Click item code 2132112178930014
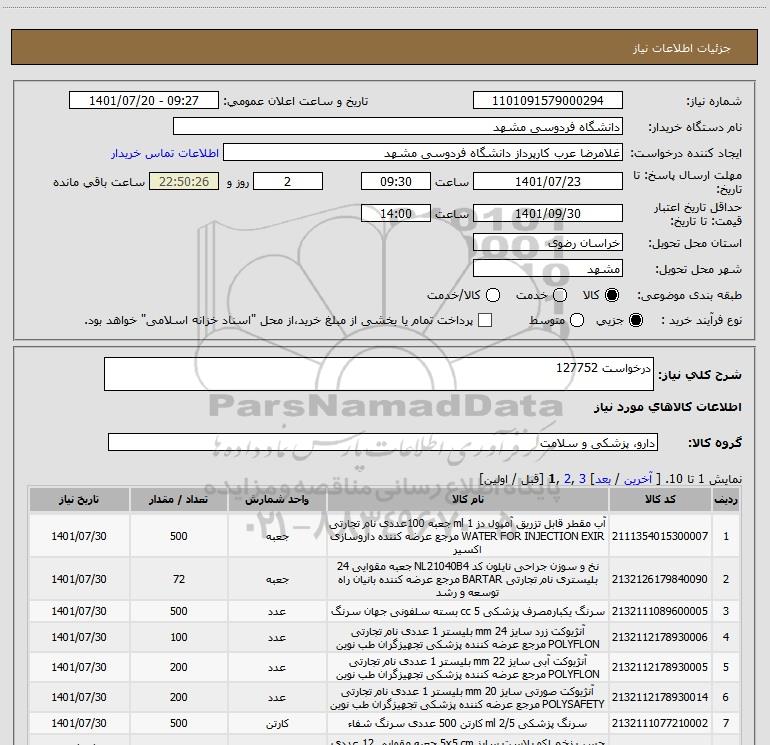770x745 pixels. [660, 697]
